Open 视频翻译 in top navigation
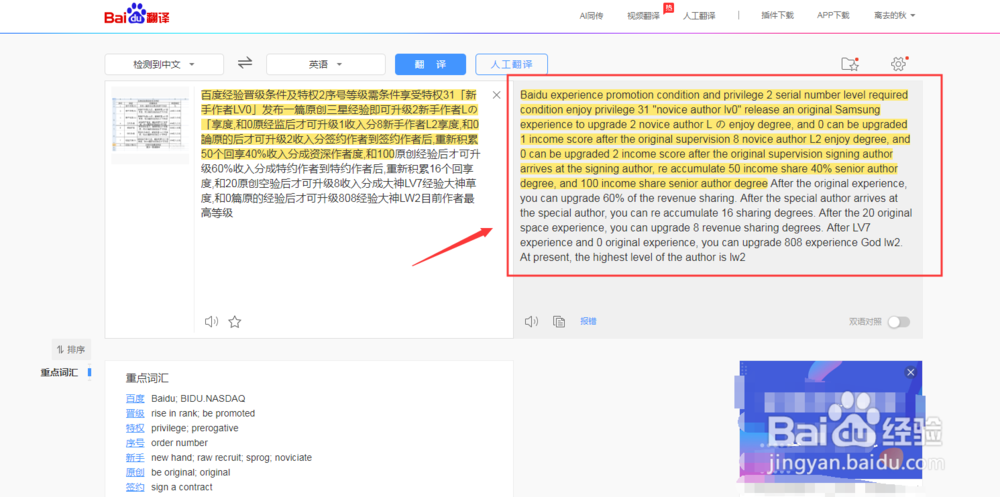This screenshot has height=497, width=1000. pyautogui.click(x=643, y=15)
